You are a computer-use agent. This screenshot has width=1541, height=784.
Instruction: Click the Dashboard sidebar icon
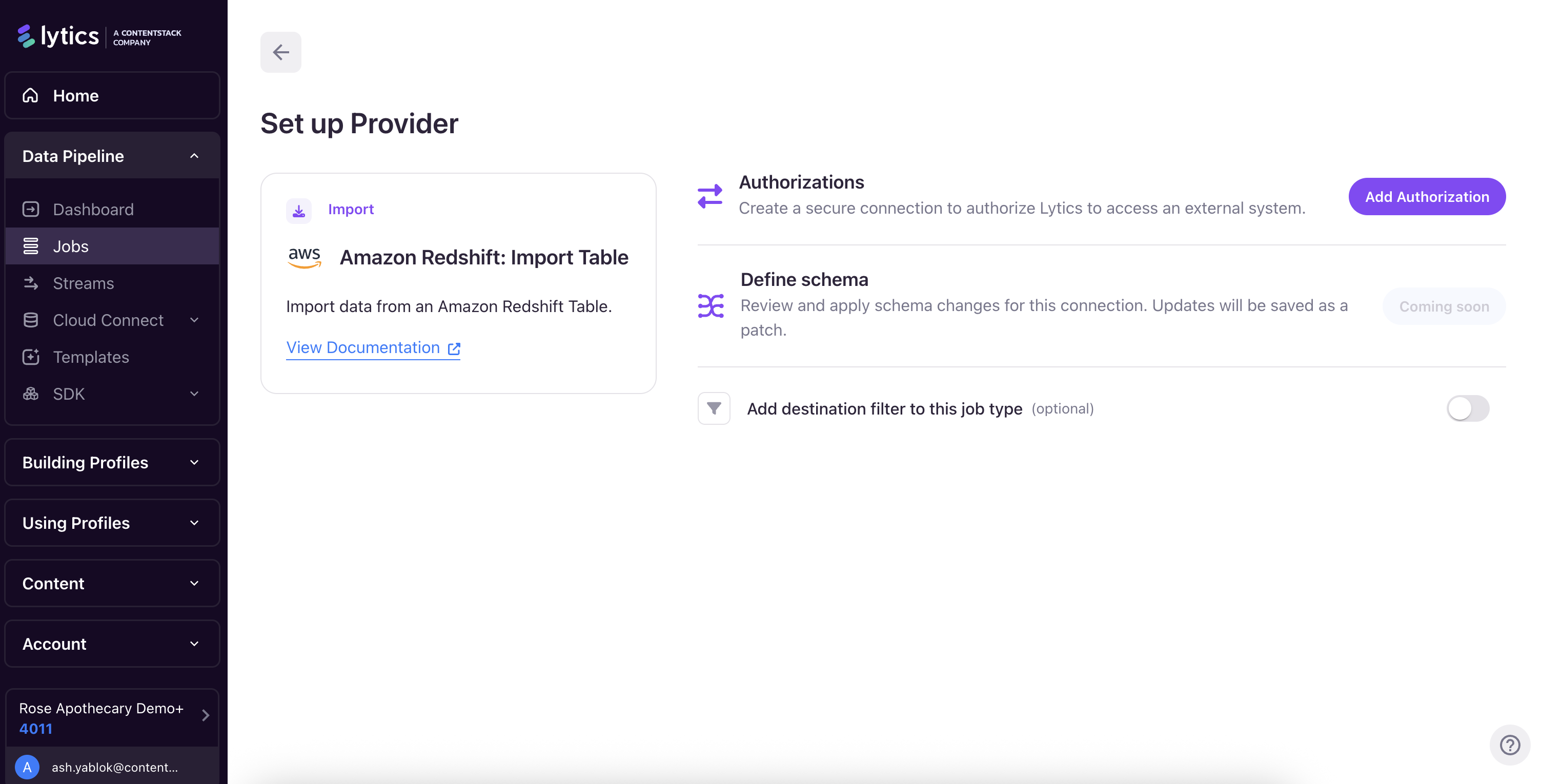pos(31,209)
